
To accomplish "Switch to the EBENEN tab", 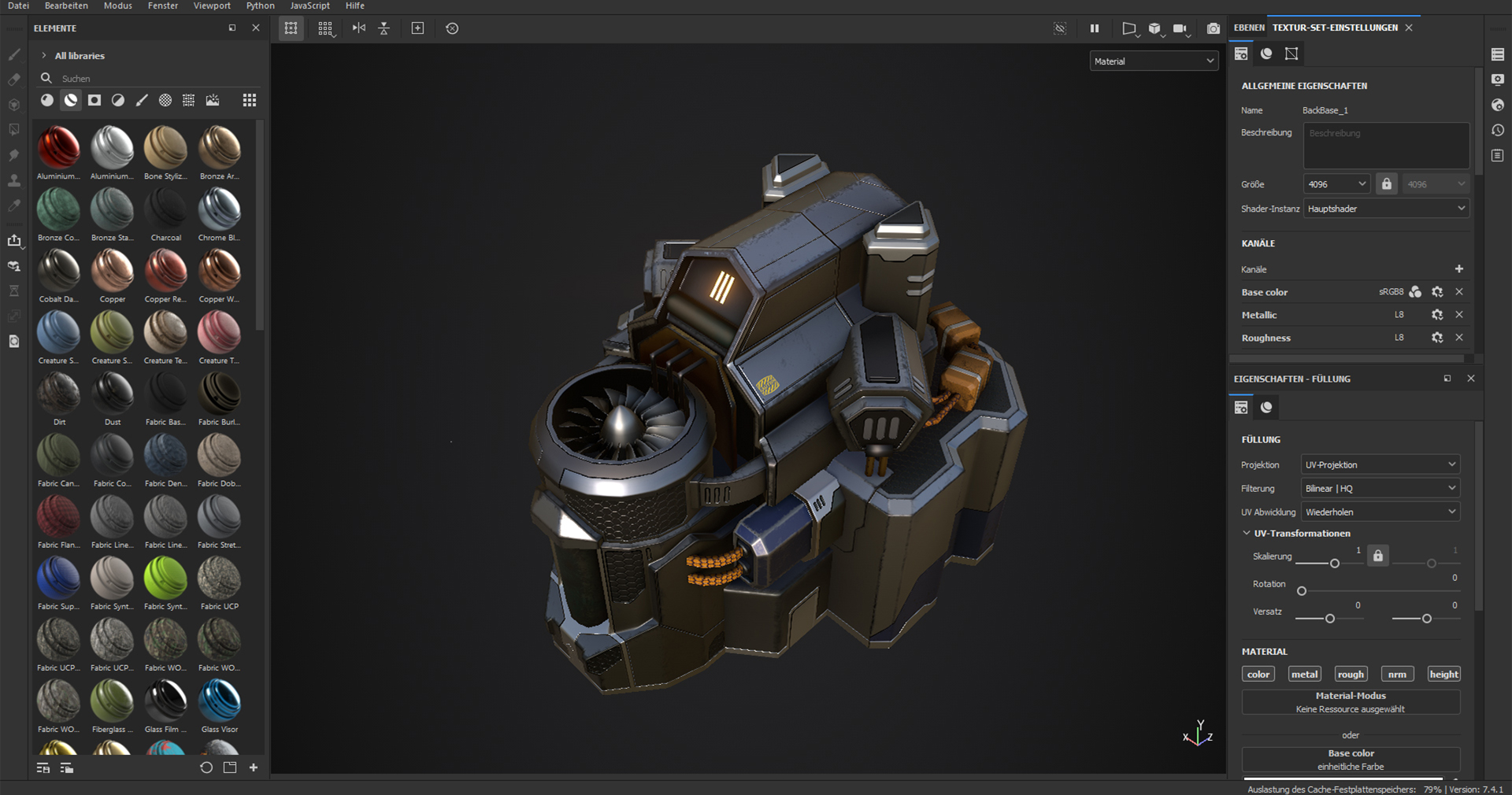I will click(1249, 28).
